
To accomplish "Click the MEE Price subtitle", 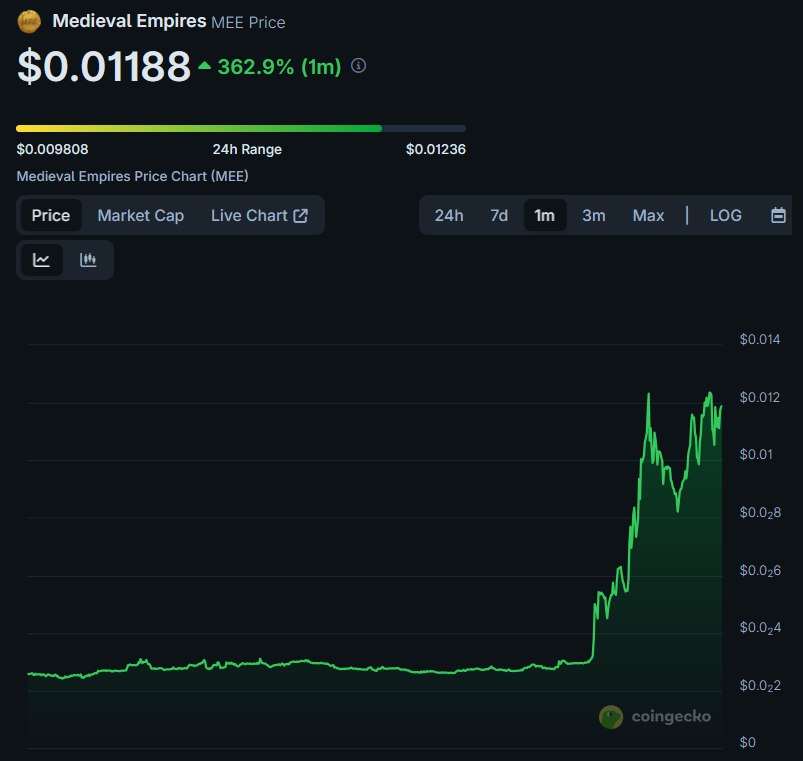I will (248, 23).
